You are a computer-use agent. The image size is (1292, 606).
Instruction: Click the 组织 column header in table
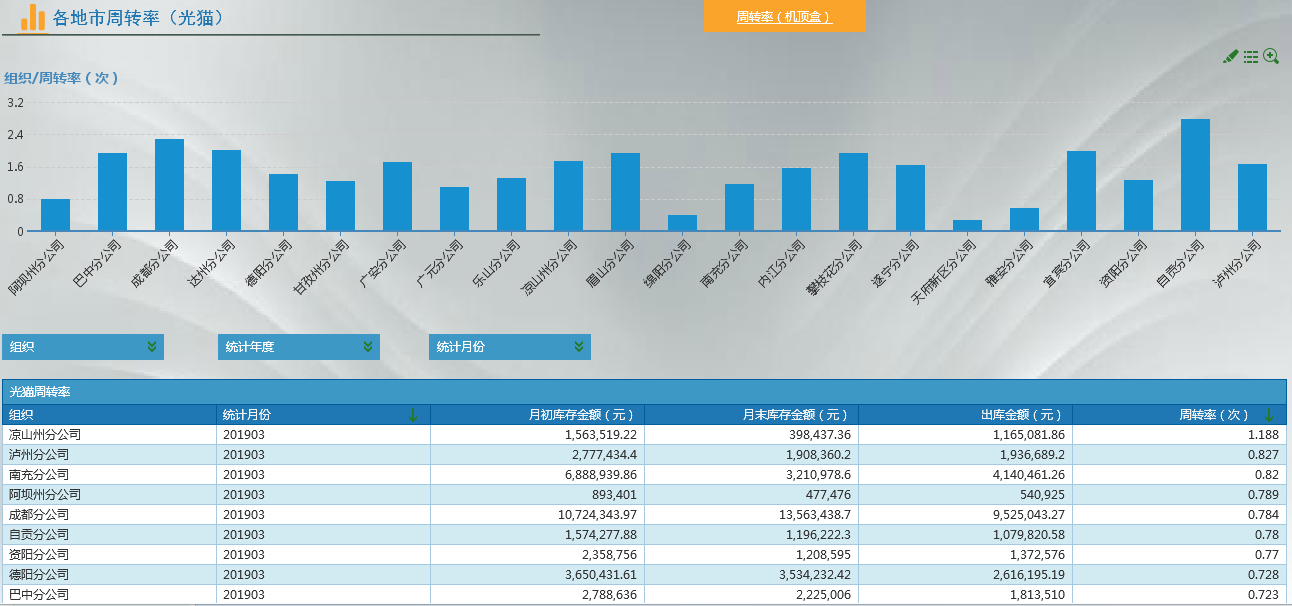[x=22, y=414]
